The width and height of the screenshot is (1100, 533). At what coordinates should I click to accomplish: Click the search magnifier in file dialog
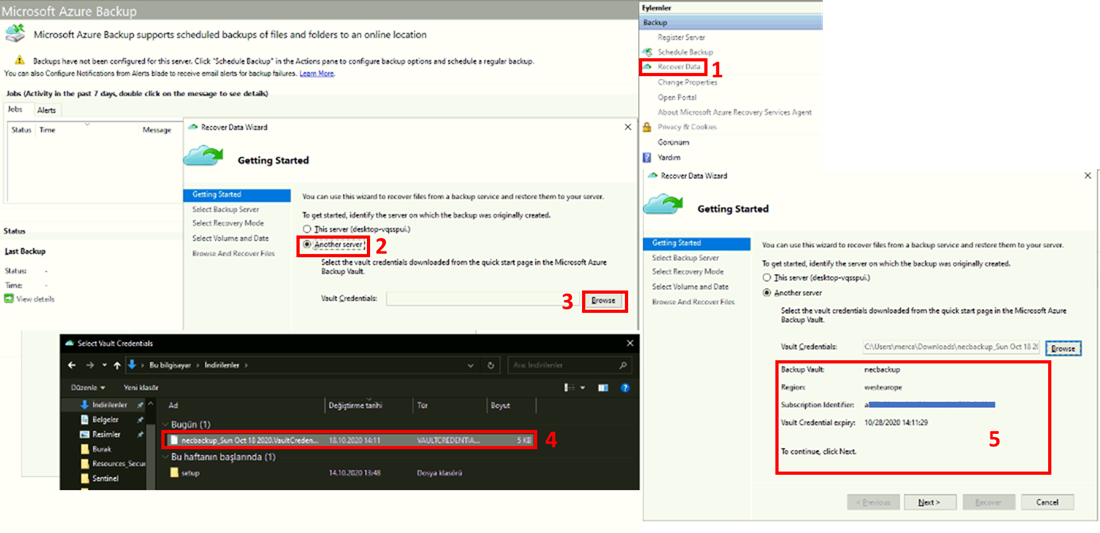[x=622, y=365]
